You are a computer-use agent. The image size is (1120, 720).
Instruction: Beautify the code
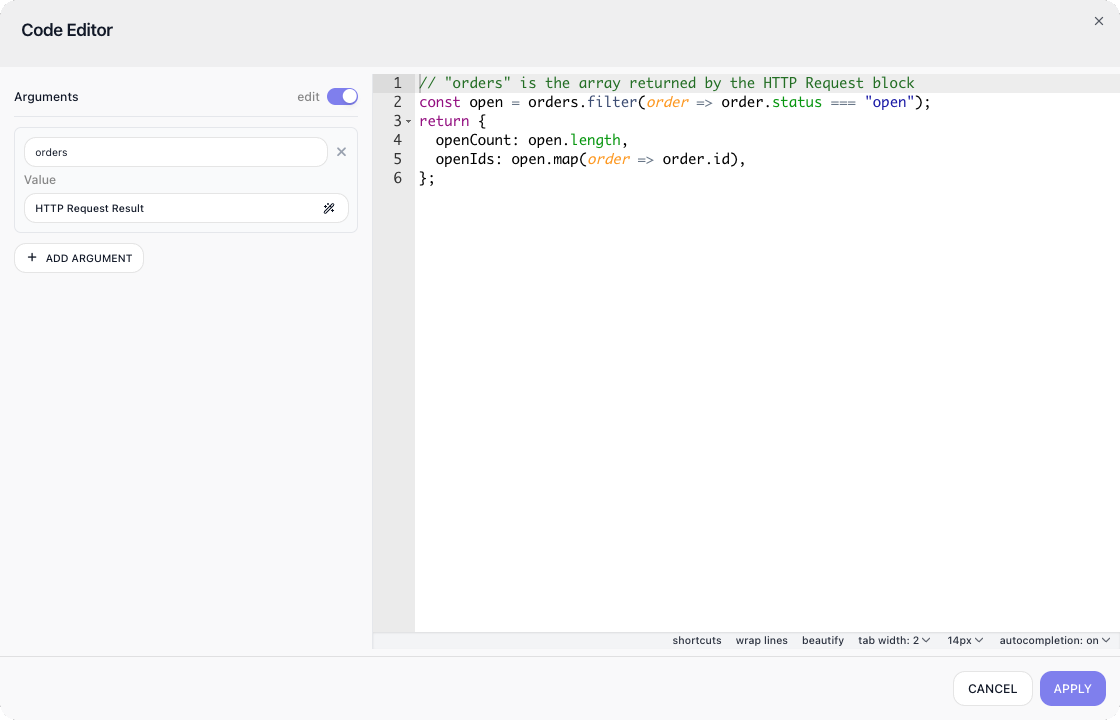[x=823, y=641]
